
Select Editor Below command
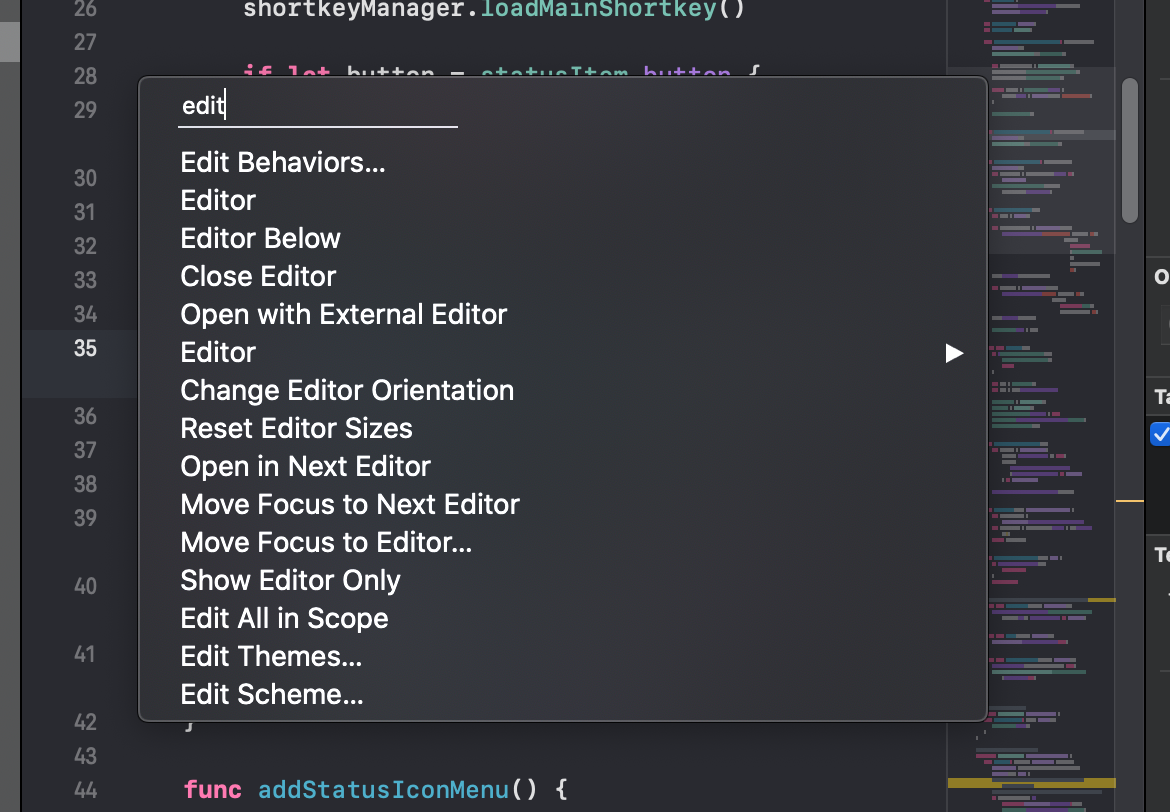tap(260, 238)
